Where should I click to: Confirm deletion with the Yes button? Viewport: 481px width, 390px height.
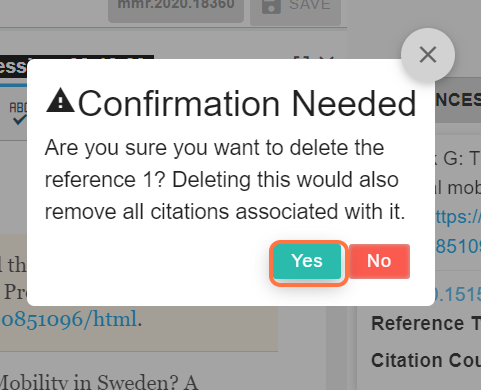click(x=307, y=261)
